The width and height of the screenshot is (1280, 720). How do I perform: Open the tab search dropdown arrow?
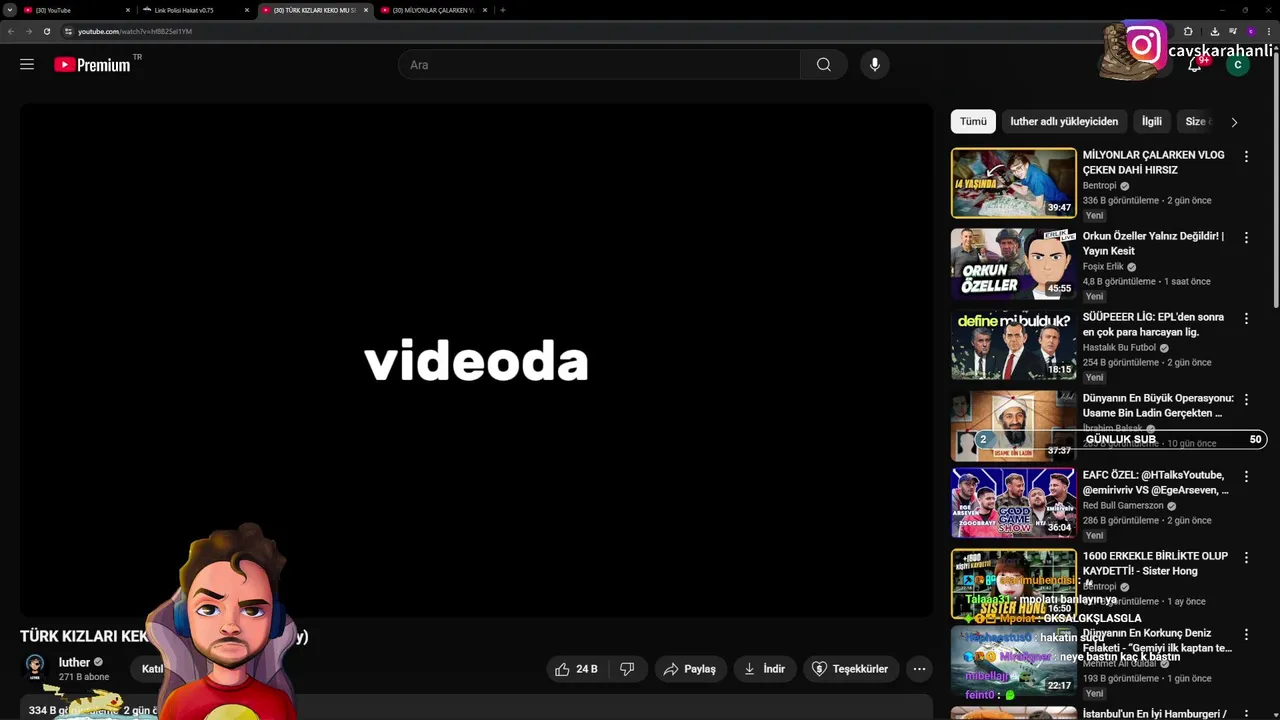(9, 10)
